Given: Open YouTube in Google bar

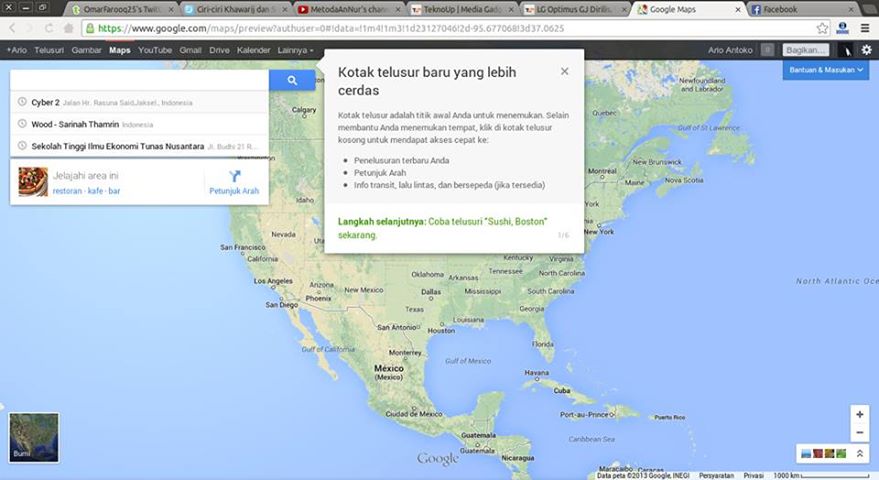Looking at the screenshot, I should [x=155, y=50].
